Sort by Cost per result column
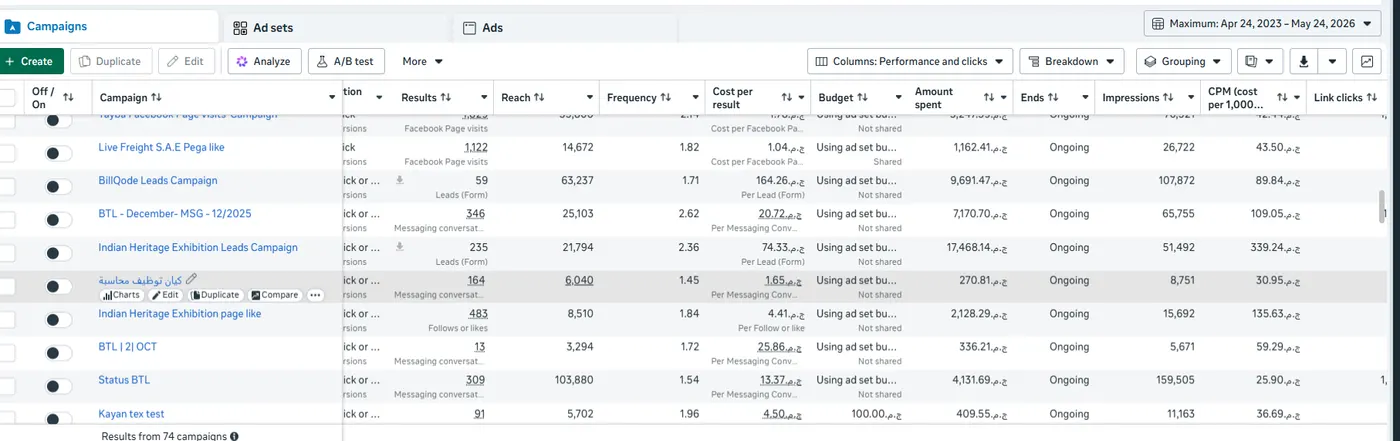This screenshot has height=441, width=1400. click(x=787, y=97)
